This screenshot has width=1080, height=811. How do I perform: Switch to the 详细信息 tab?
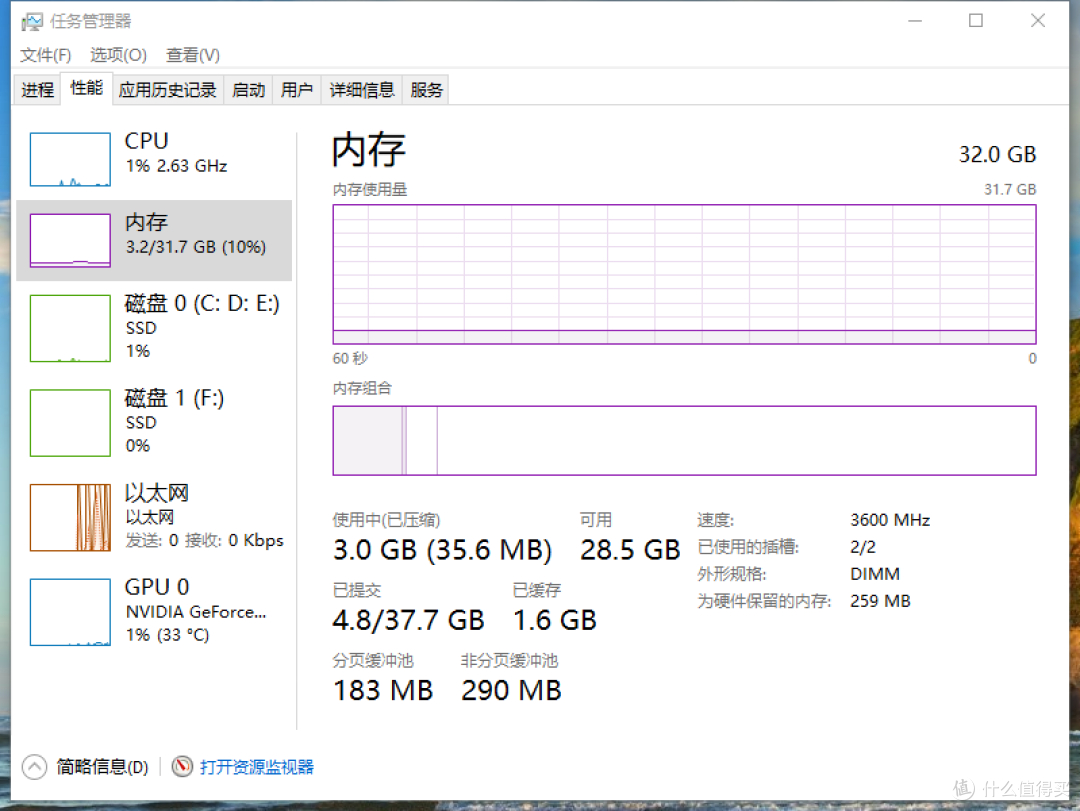coord(362,90)
